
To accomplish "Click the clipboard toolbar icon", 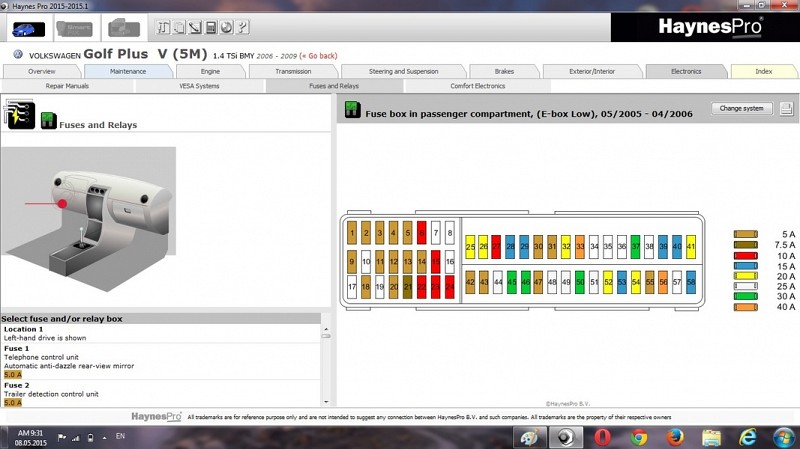I will [x=179, y=27].
